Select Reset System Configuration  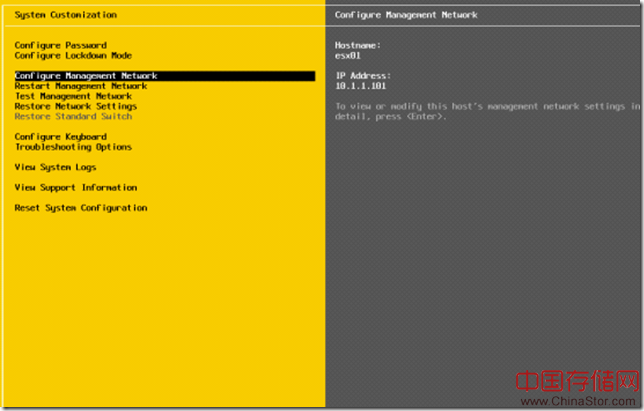pyautogui.click(x=81, y=208)
